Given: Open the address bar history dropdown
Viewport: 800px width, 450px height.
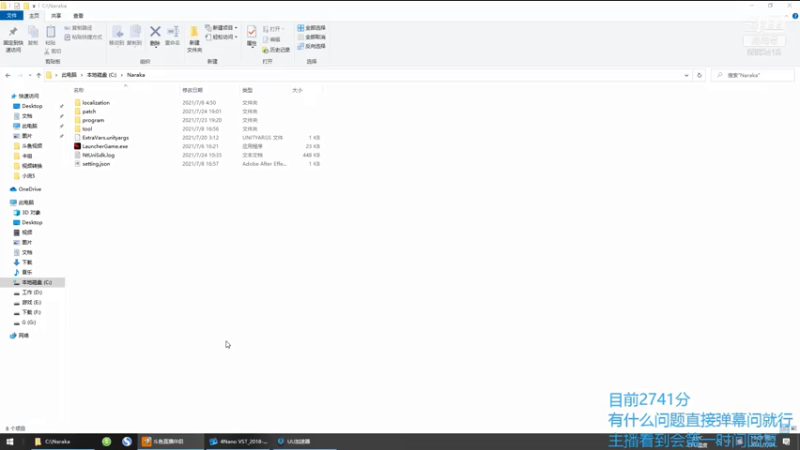Looking at the screenshot, I should pos(686,75).
